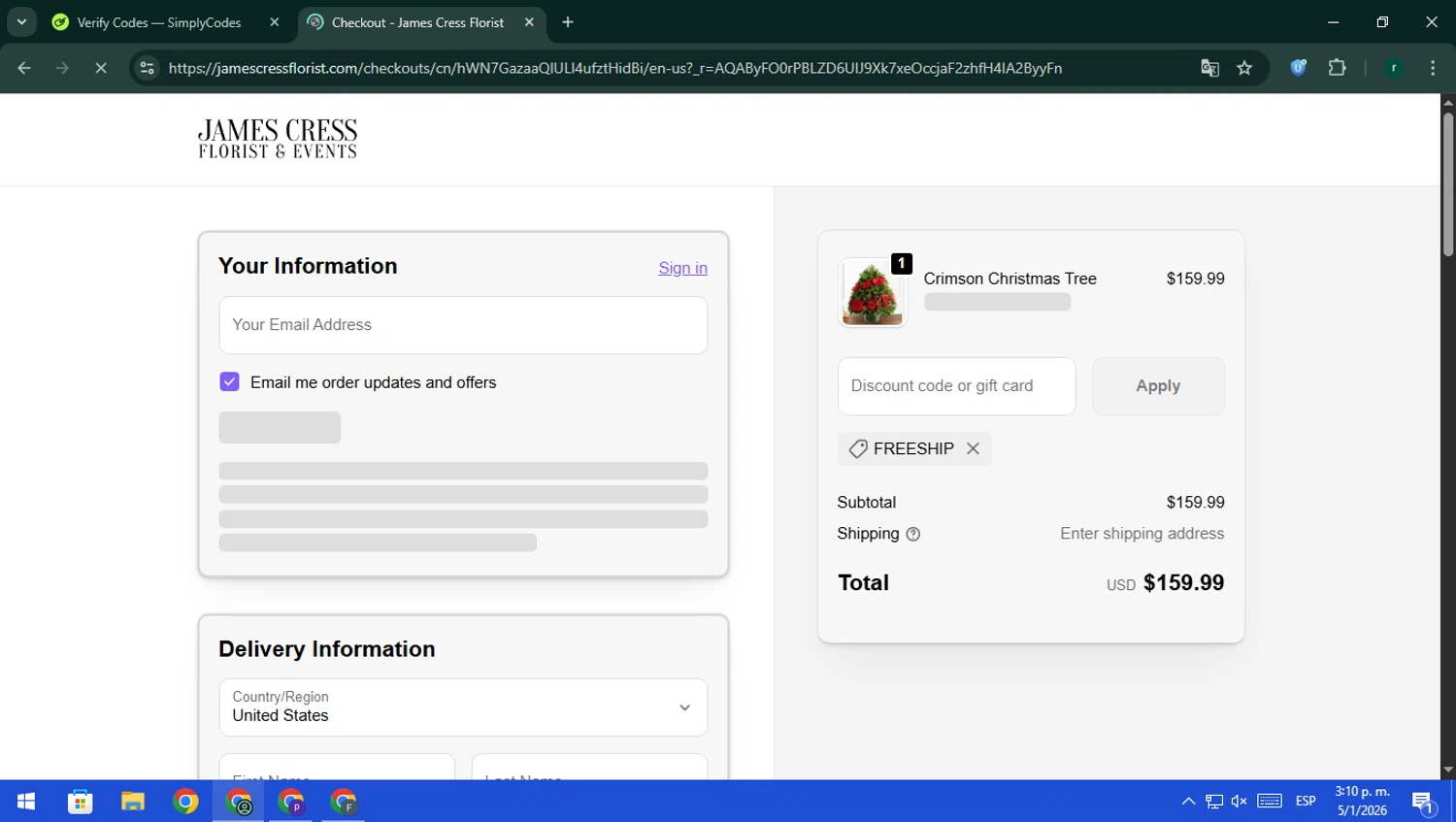Bookmark this page with the star icon
The width and height of the screenshot is (1456, 822).
[x=1244, y=68]
